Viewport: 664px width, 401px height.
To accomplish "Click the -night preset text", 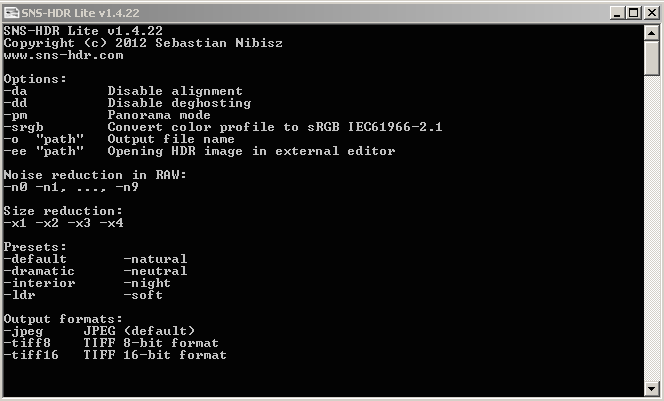I will click(147, 283).
